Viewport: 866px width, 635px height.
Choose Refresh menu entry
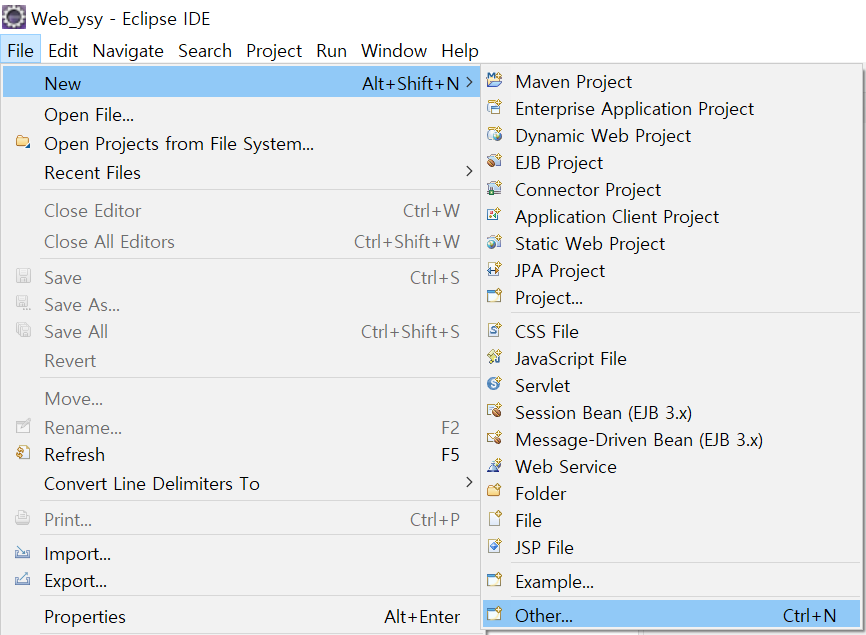242,454
